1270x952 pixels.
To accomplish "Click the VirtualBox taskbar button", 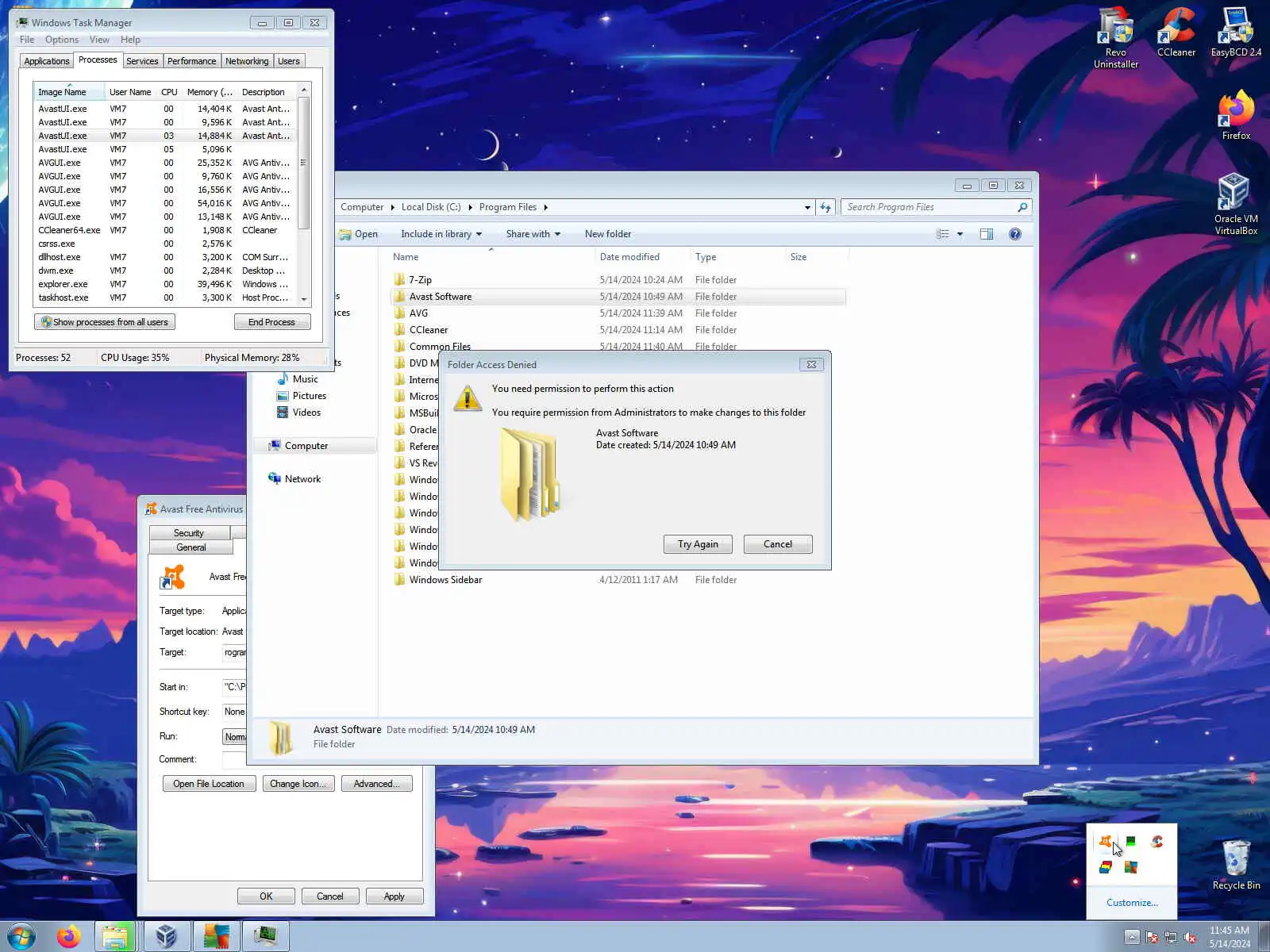I will coord(167,936).
